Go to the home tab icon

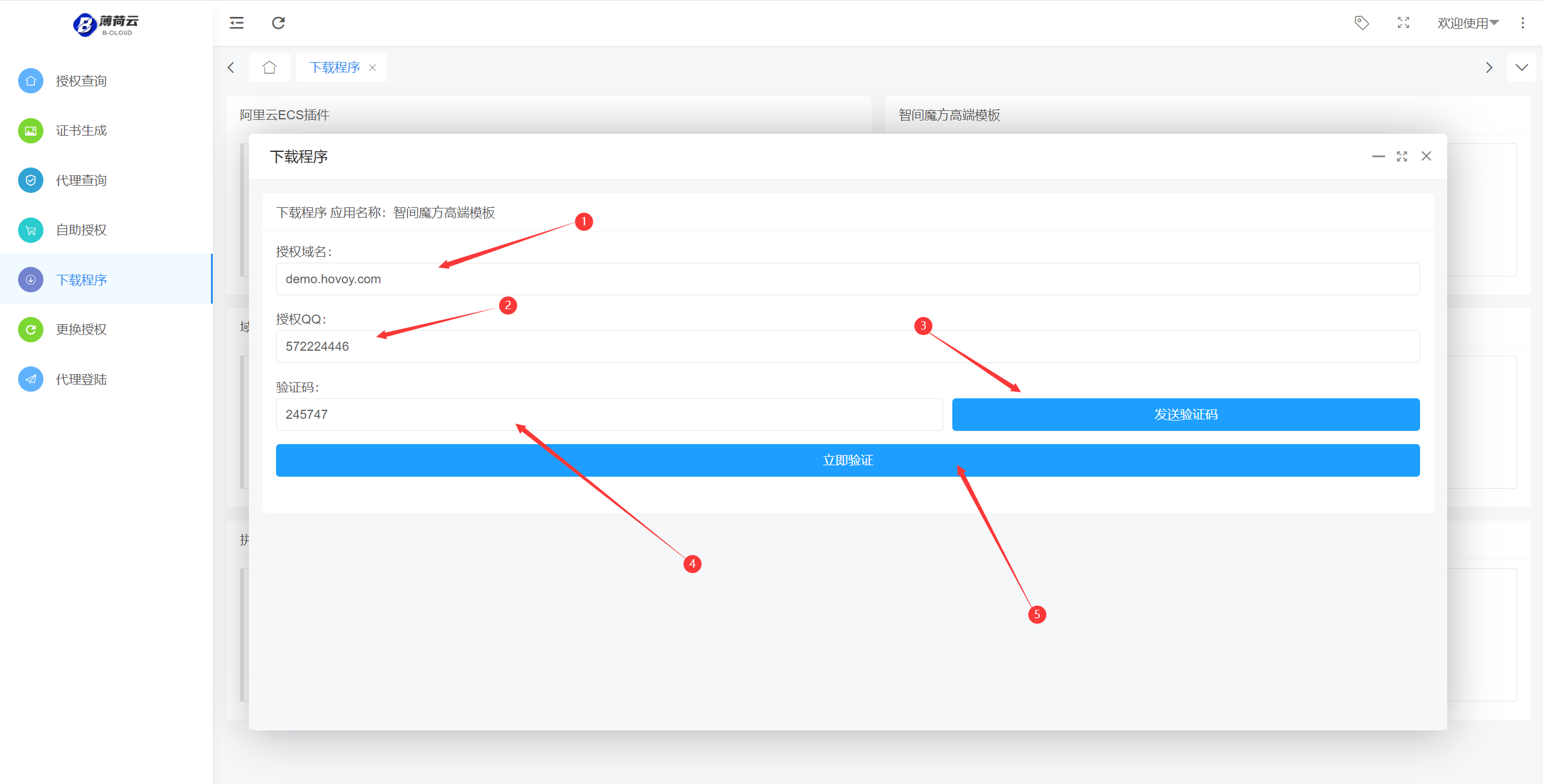pyautogui.click(x=269, y=67)
